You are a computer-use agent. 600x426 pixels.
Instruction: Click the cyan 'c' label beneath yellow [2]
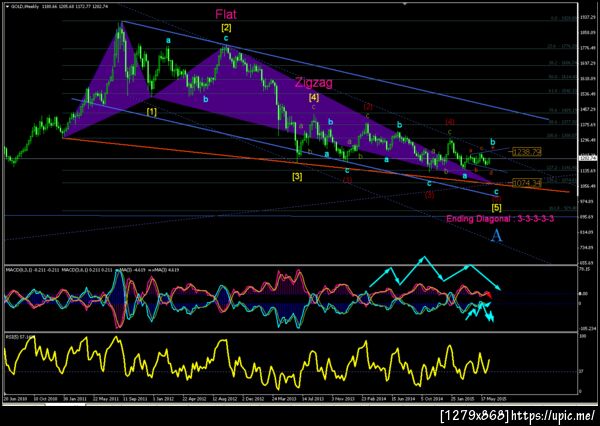[x=226, y=38]
